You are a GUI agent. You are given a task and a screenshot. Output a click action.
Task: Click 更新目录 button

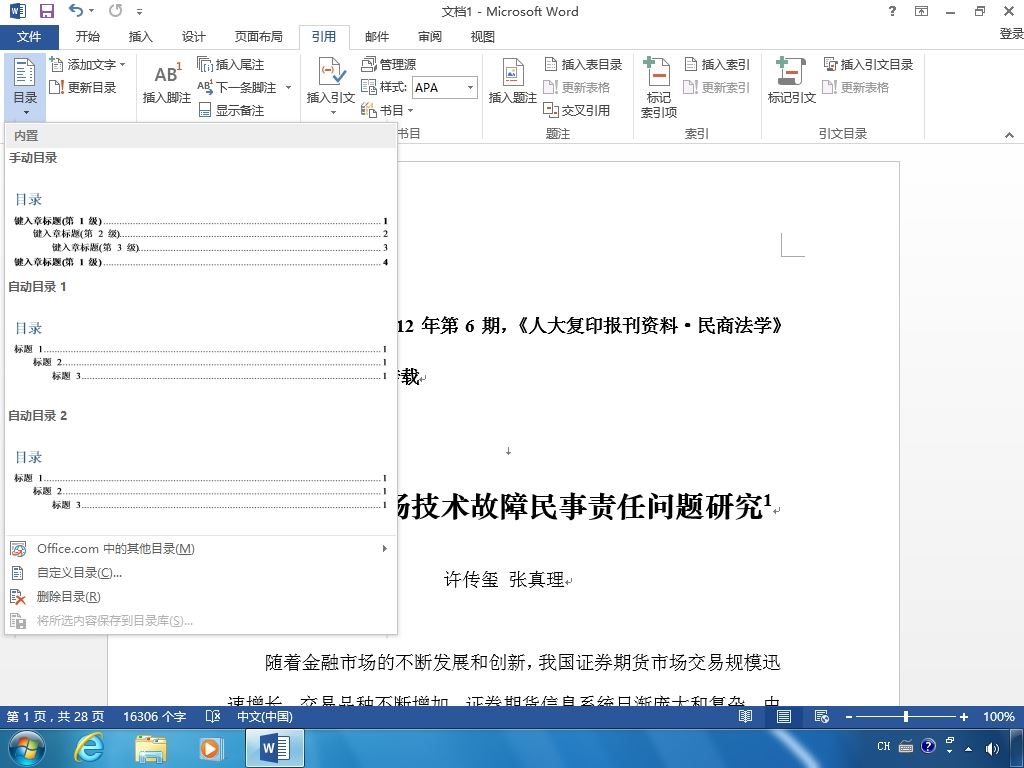click(x=83, y=87)
